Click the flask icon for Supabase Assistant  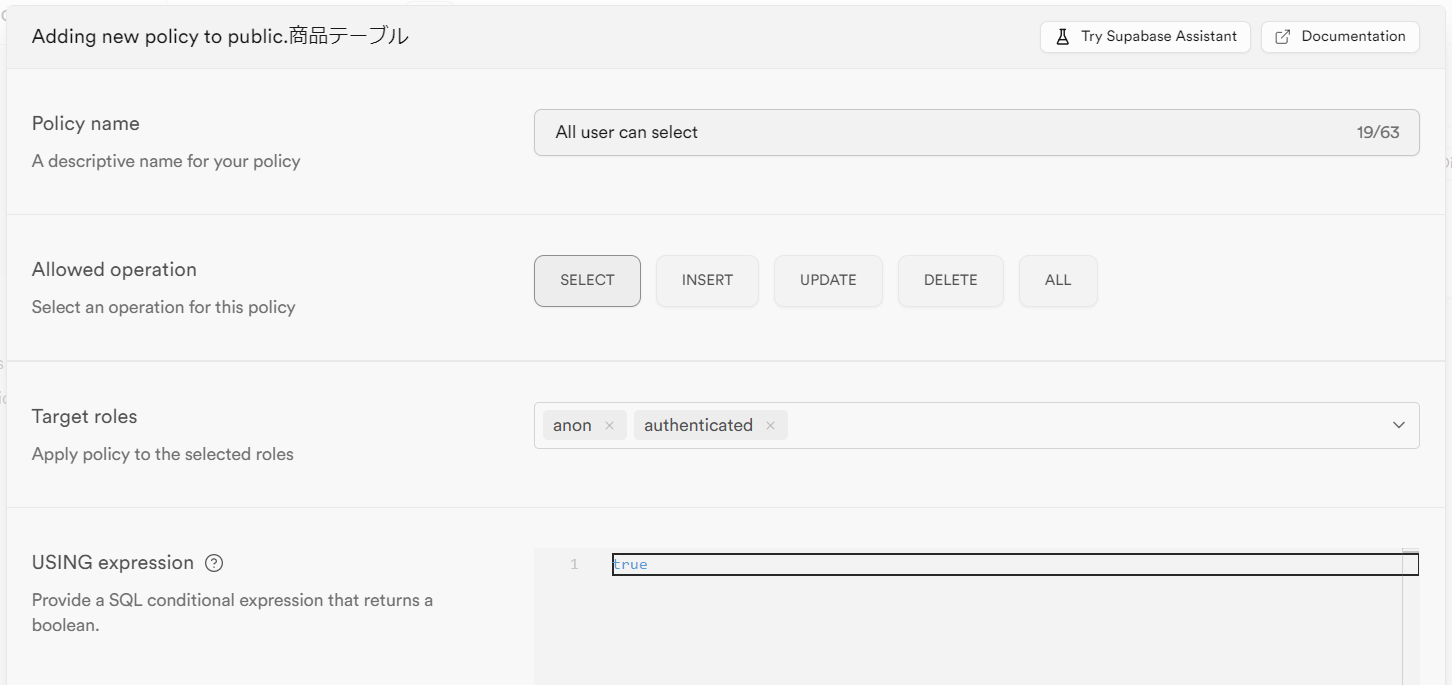pyautogui.click(x=1063, y=37)
